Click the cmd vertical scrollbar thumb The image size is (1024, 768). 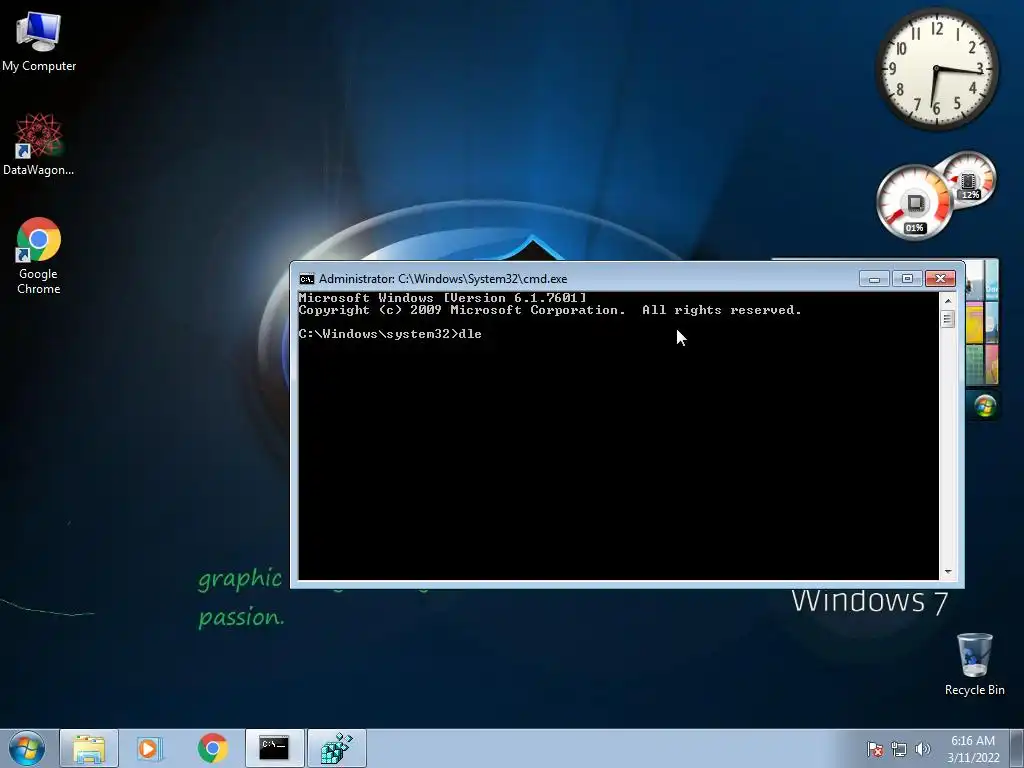pyautogui.click(x=948, y=319)
